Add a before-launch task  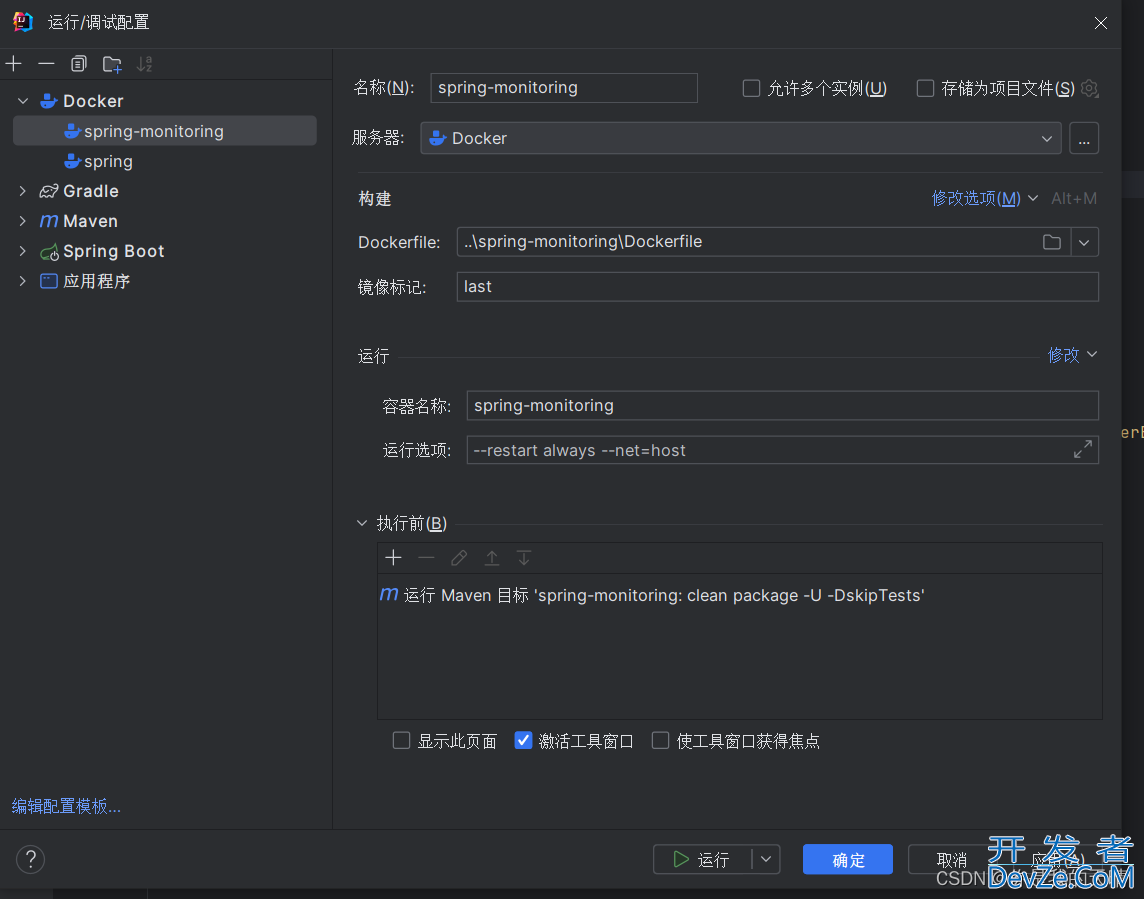point(393,558)
